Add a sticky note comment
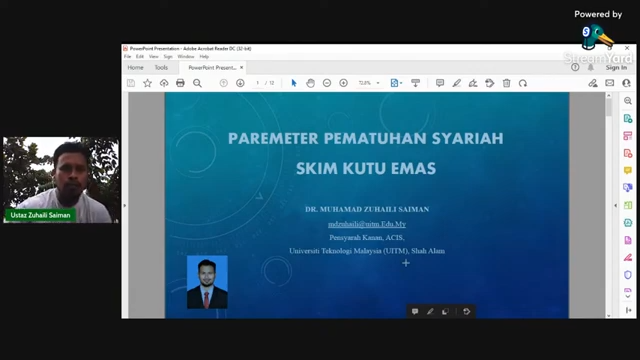 tap(440, 83)
